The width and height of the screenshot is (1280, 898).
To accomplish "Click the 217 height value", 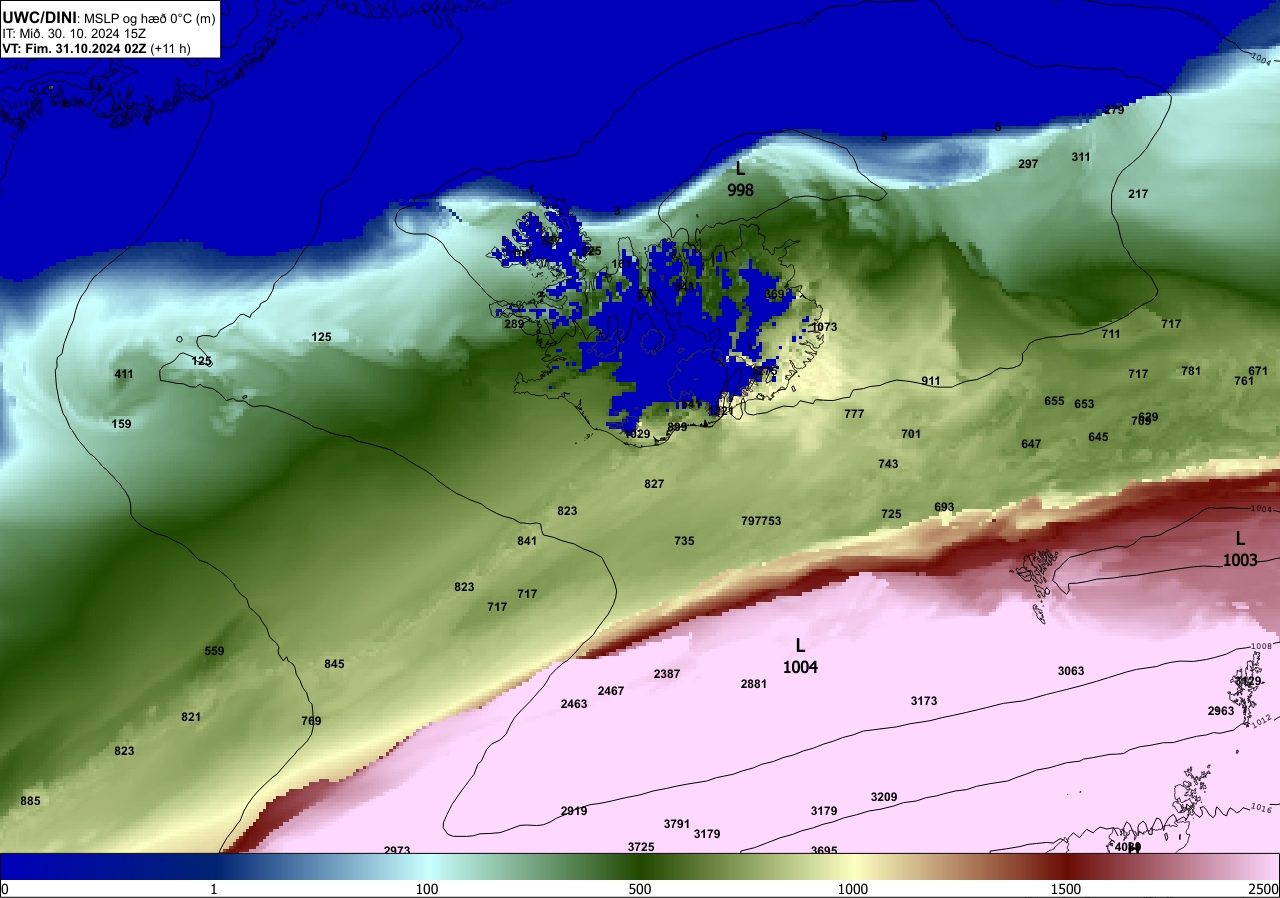I will click(1138, 194).
